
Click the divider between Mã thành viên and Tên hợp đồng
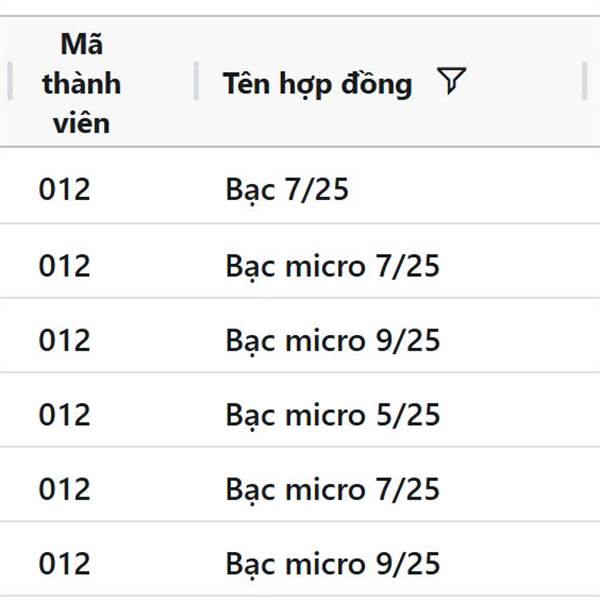pos(196,81)
